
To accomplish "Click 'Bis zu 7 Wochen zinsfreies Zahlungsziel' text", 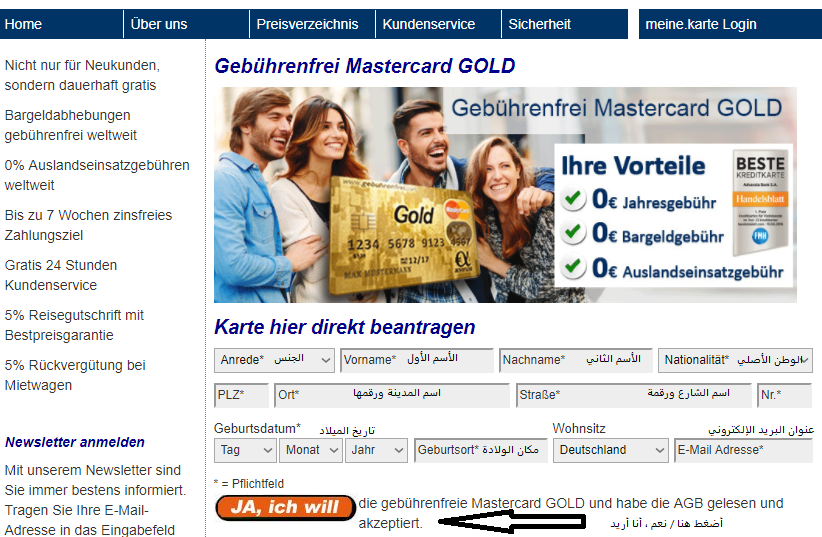I will click(x=88, y=225).
